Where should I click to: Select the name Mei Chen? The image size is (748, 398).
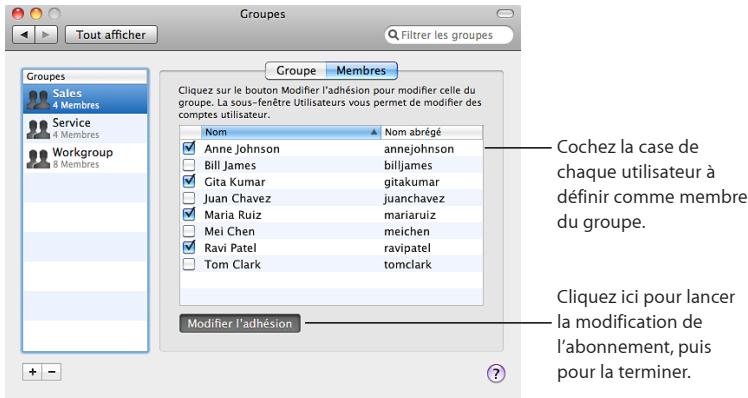click(x=229, y=231)
